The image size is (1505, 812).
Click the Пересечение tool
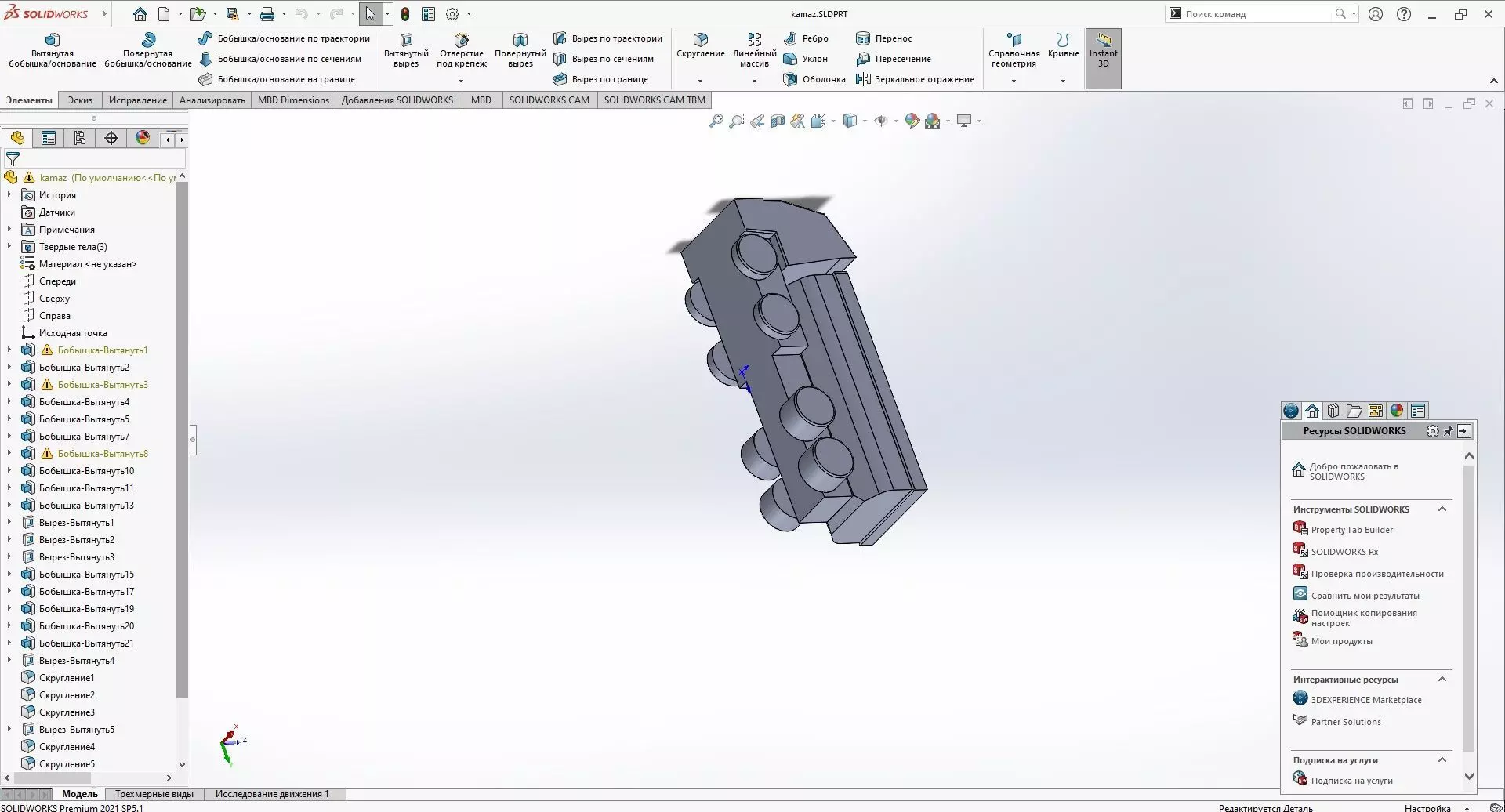tap(894, 59)
